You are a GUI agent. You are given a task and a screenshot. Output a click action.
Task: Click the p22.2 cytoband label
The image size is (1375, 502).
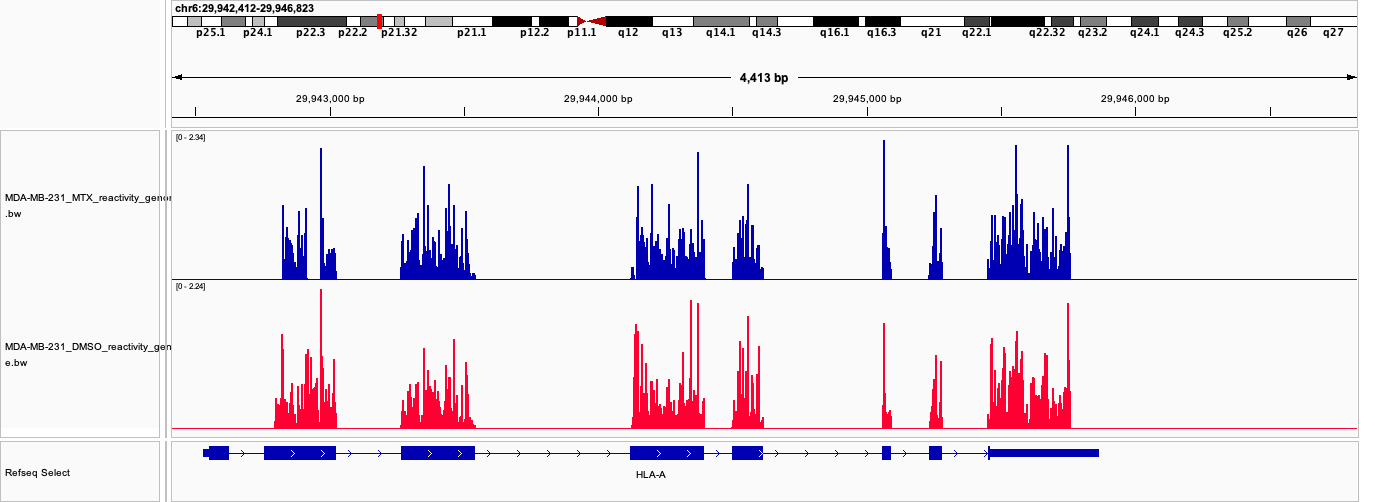[352, 33]
